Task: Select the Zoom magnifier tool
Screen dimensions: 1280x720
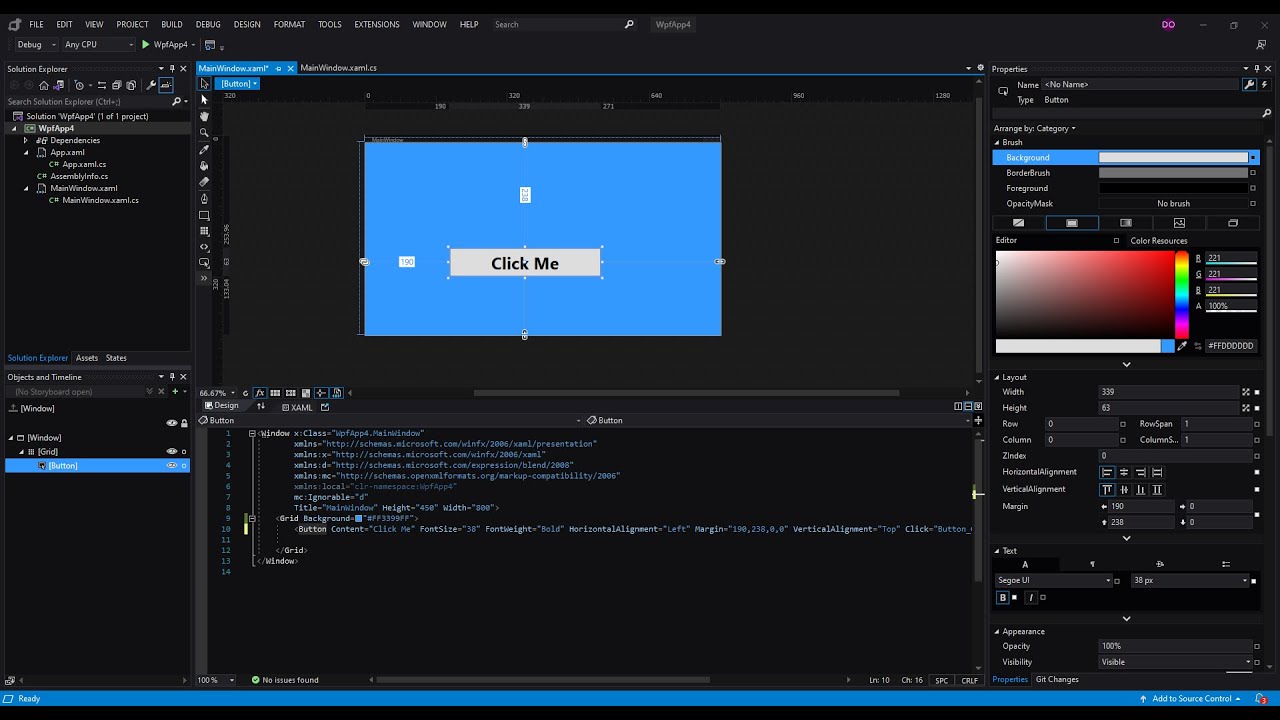Action: [204, 132]
